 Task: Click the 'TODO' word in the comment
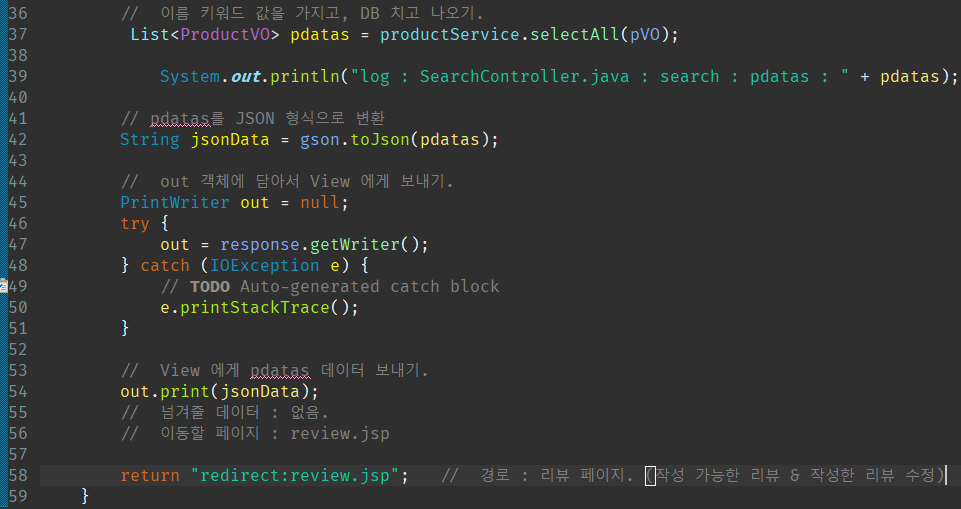click(x=210, y=287)
